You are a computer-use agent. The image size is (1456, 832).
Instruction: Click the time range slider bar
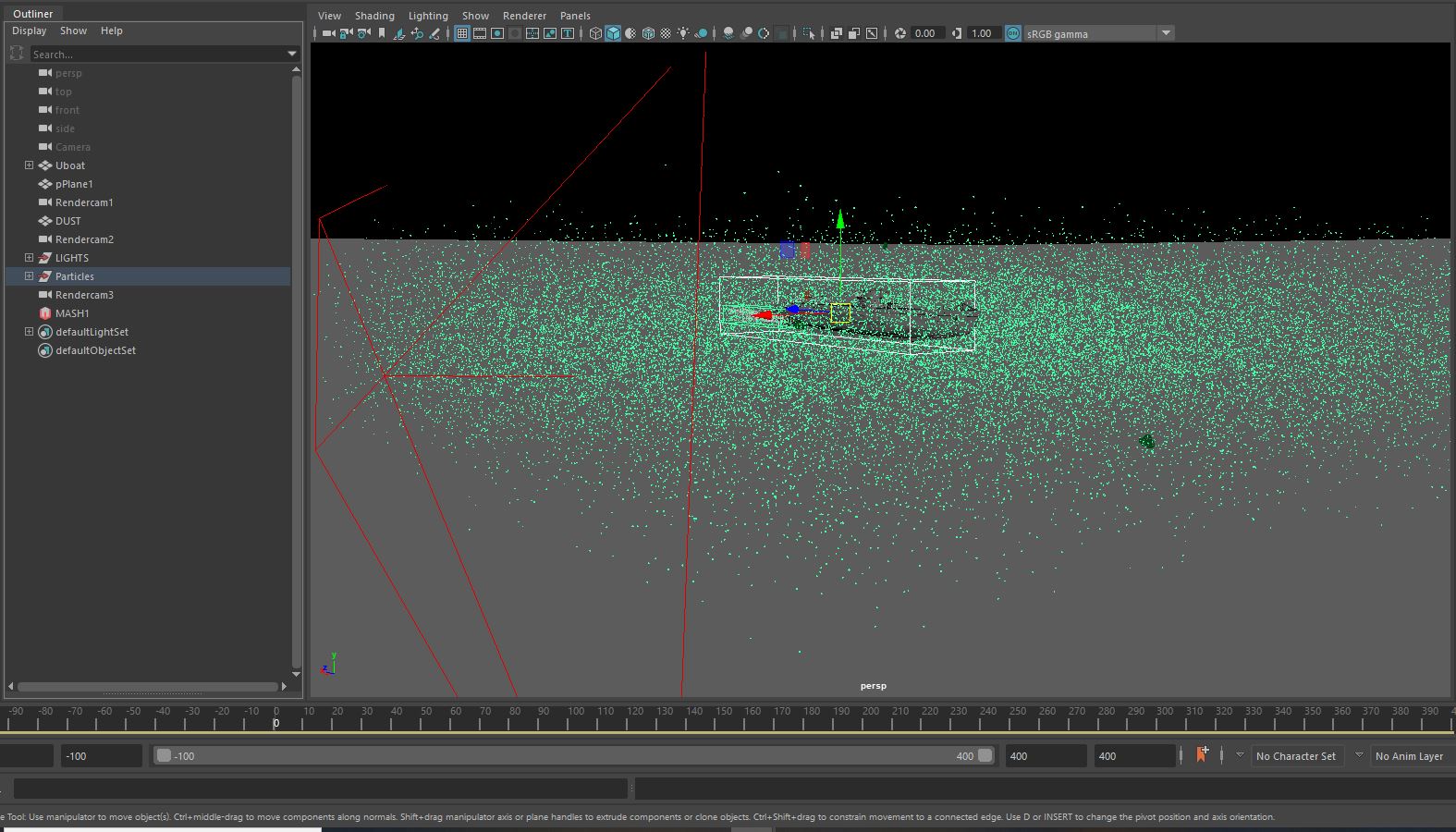573,755
